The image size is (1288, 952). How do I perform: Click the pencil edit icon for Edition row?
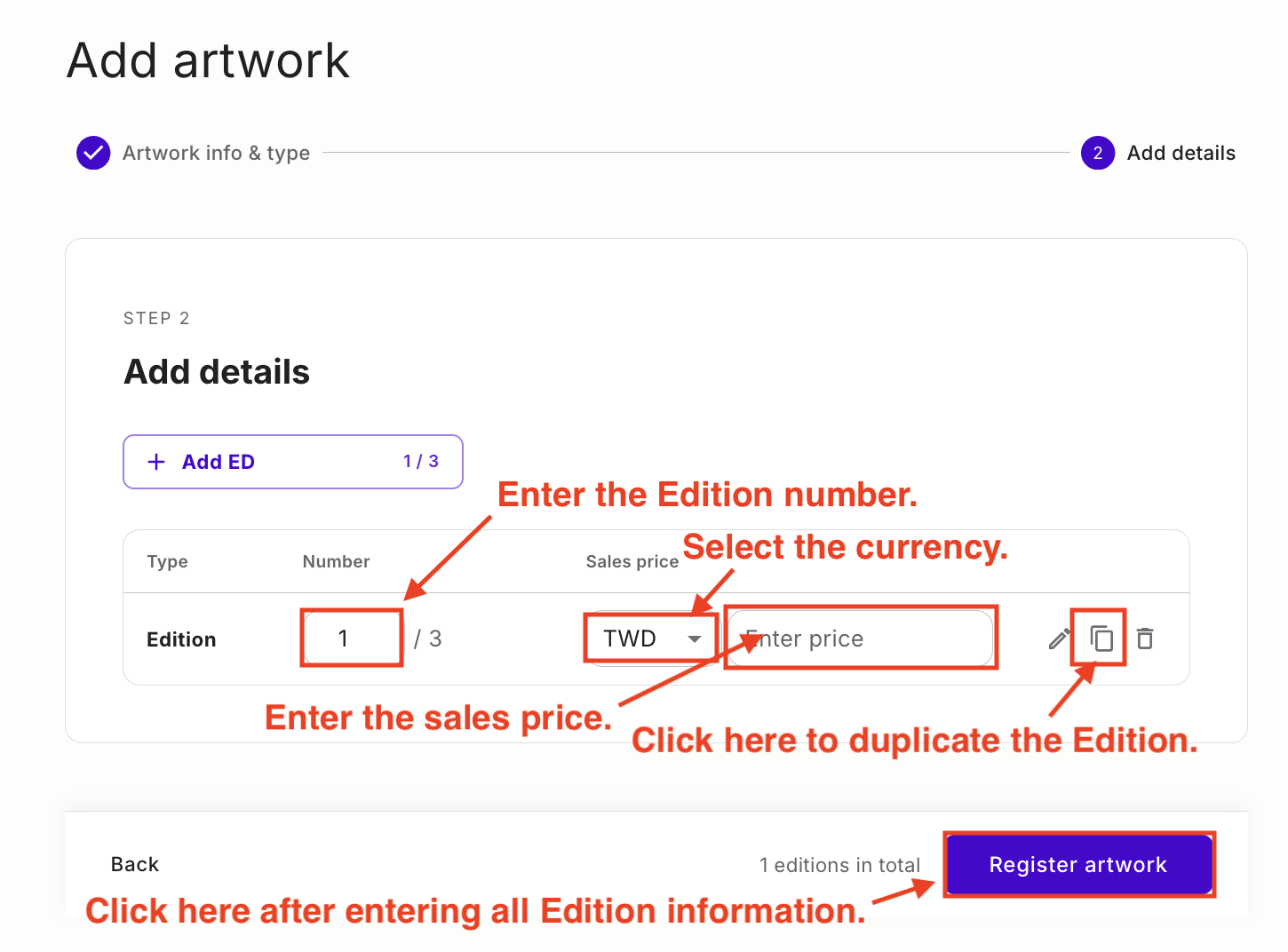pos(1059,639)
